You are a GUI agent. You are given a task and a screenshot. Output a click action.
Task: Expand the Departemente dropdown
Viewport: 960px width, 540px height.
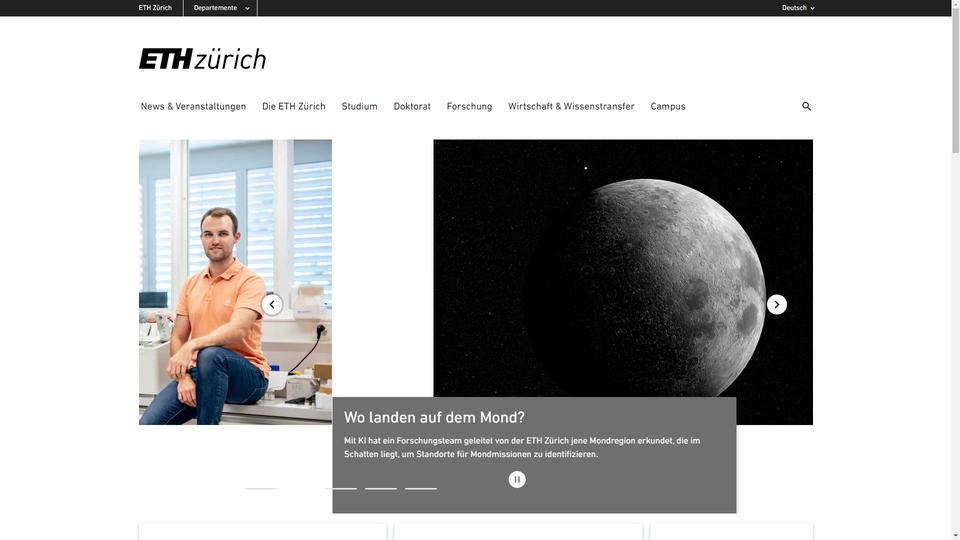(x=220, y=8)
